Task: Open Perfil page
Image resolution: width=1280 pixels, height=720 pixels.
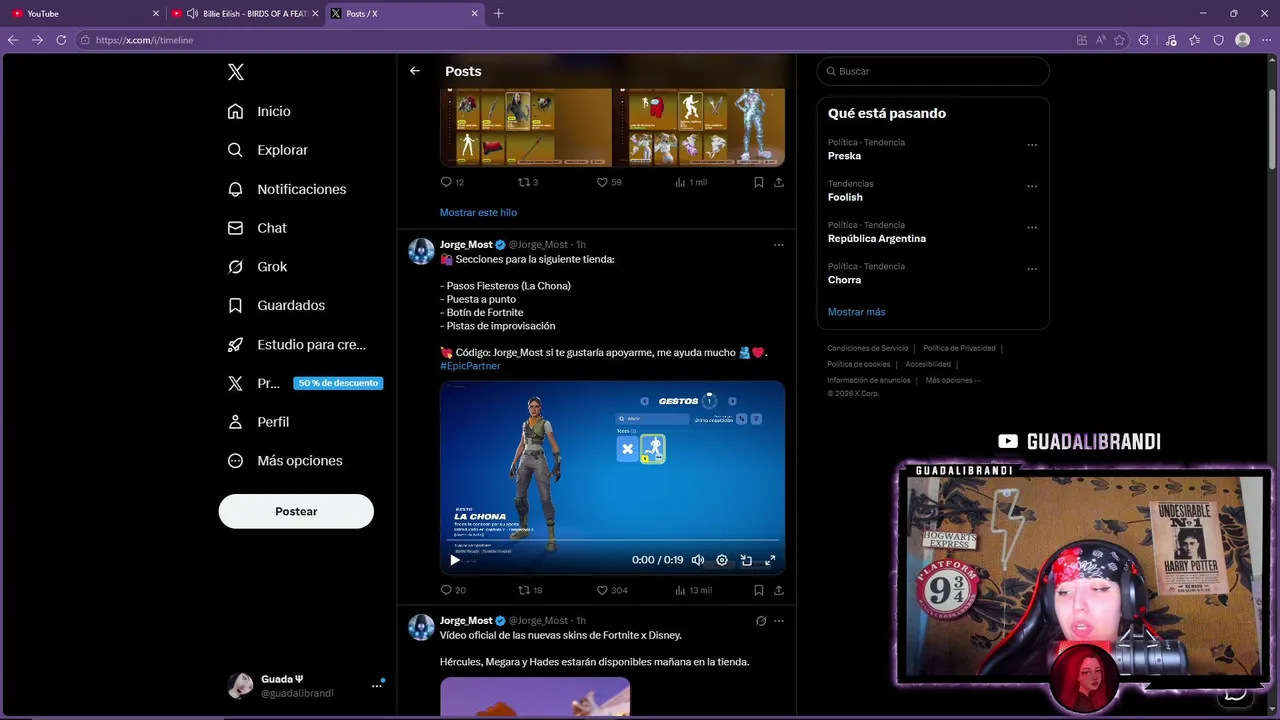Action: pyautogui.click(x=258, y=422)
